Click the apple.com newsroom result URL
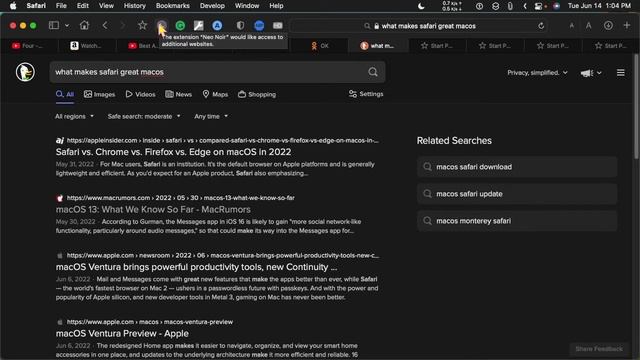The image size is (640, 360). [222, 256]
